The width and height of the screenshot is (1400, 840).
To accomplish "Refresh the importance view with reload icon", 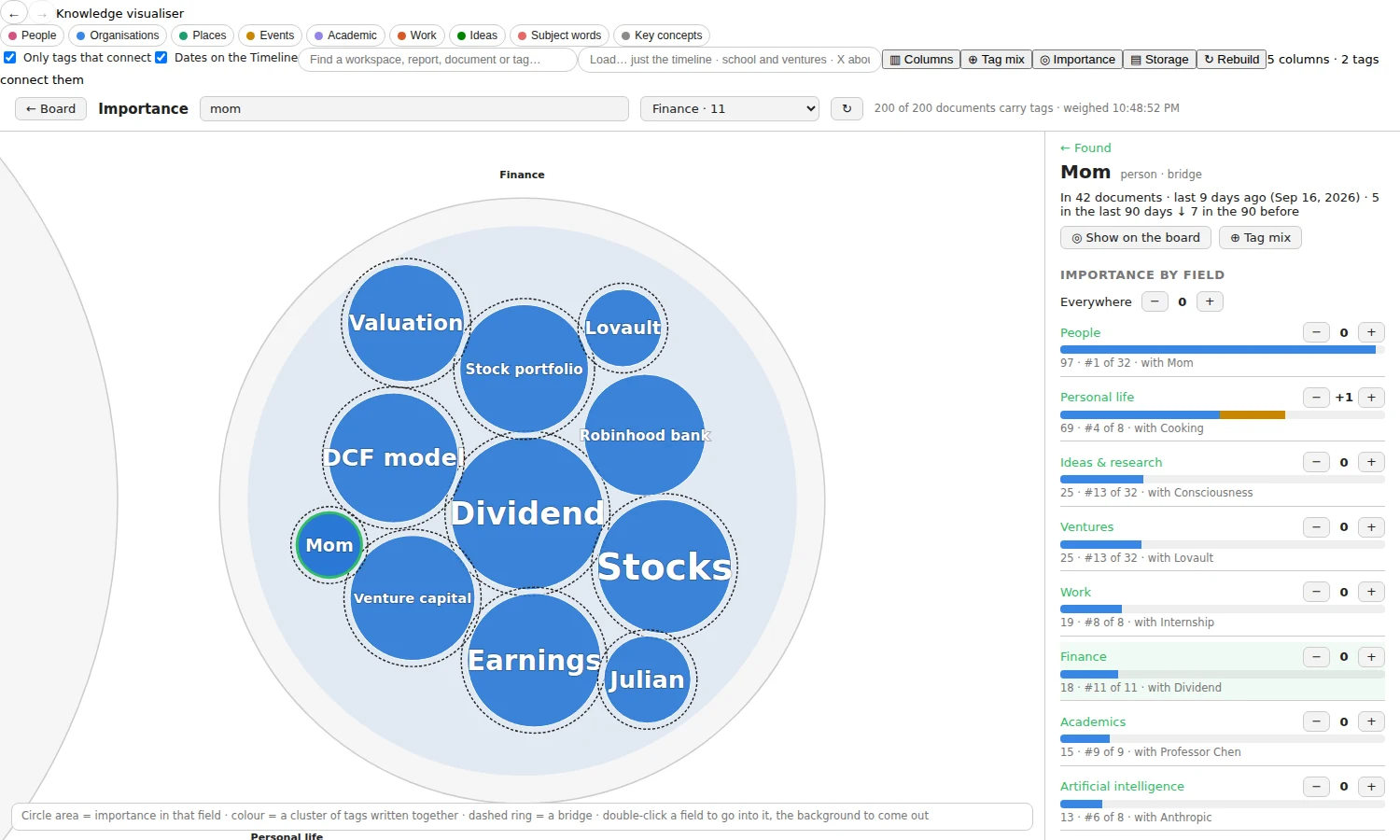I will (x=847, y=108).
